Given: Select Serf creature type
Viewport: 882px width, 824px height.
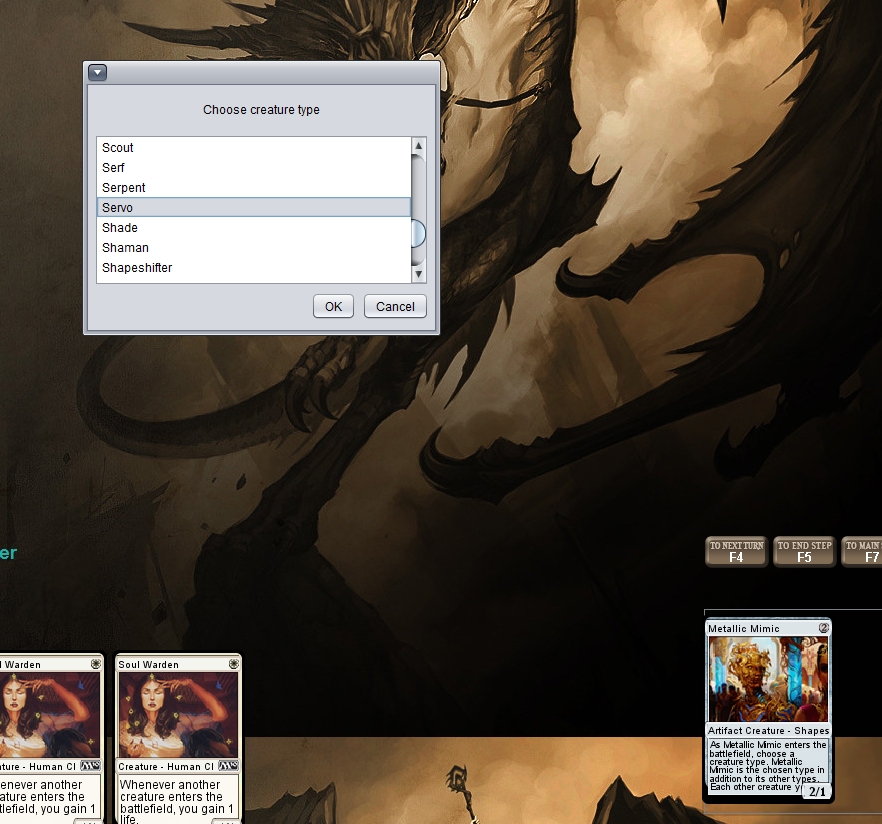Looking at the screenshot, I should tap(254, 168).
